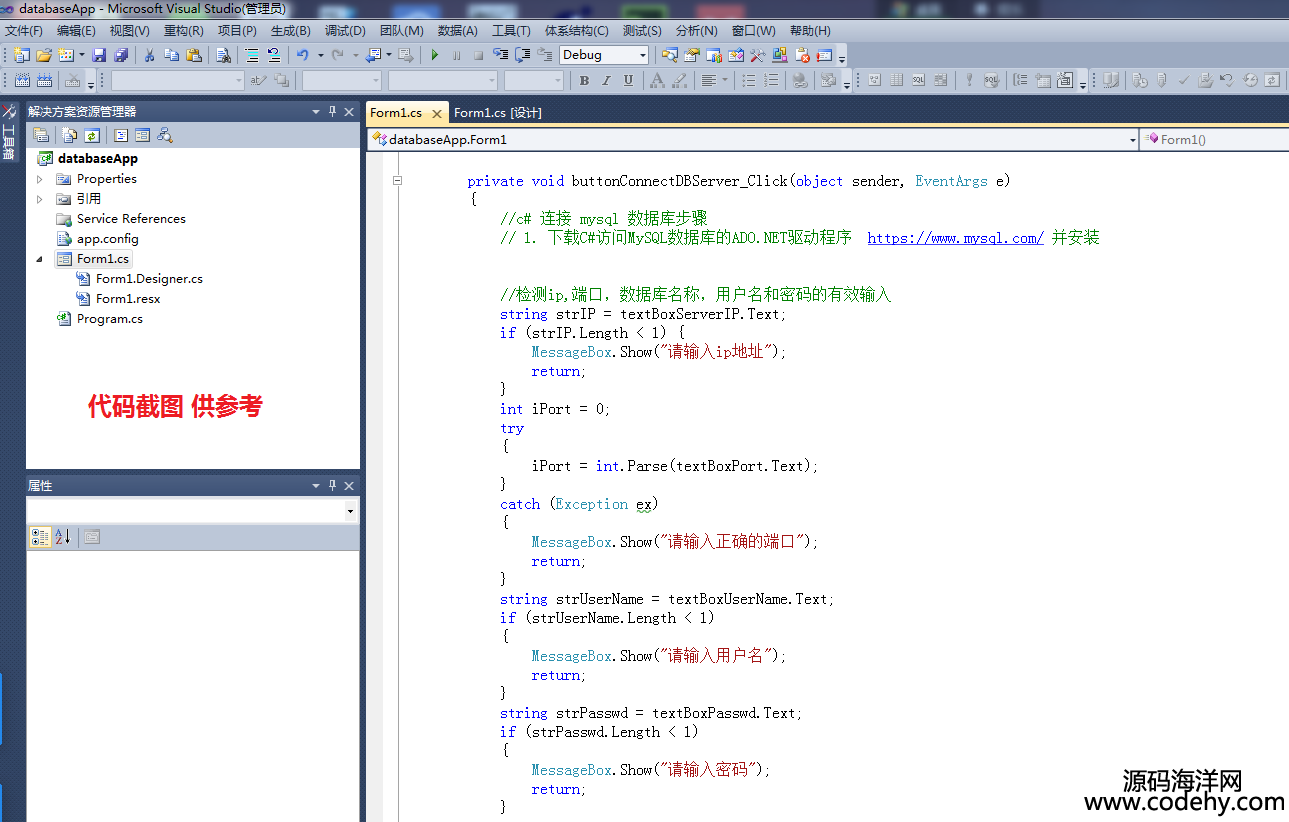Close the Properties (属性) panel
Image resolution: width=1289 pixels, height=822 pixels.
[349, 486]
